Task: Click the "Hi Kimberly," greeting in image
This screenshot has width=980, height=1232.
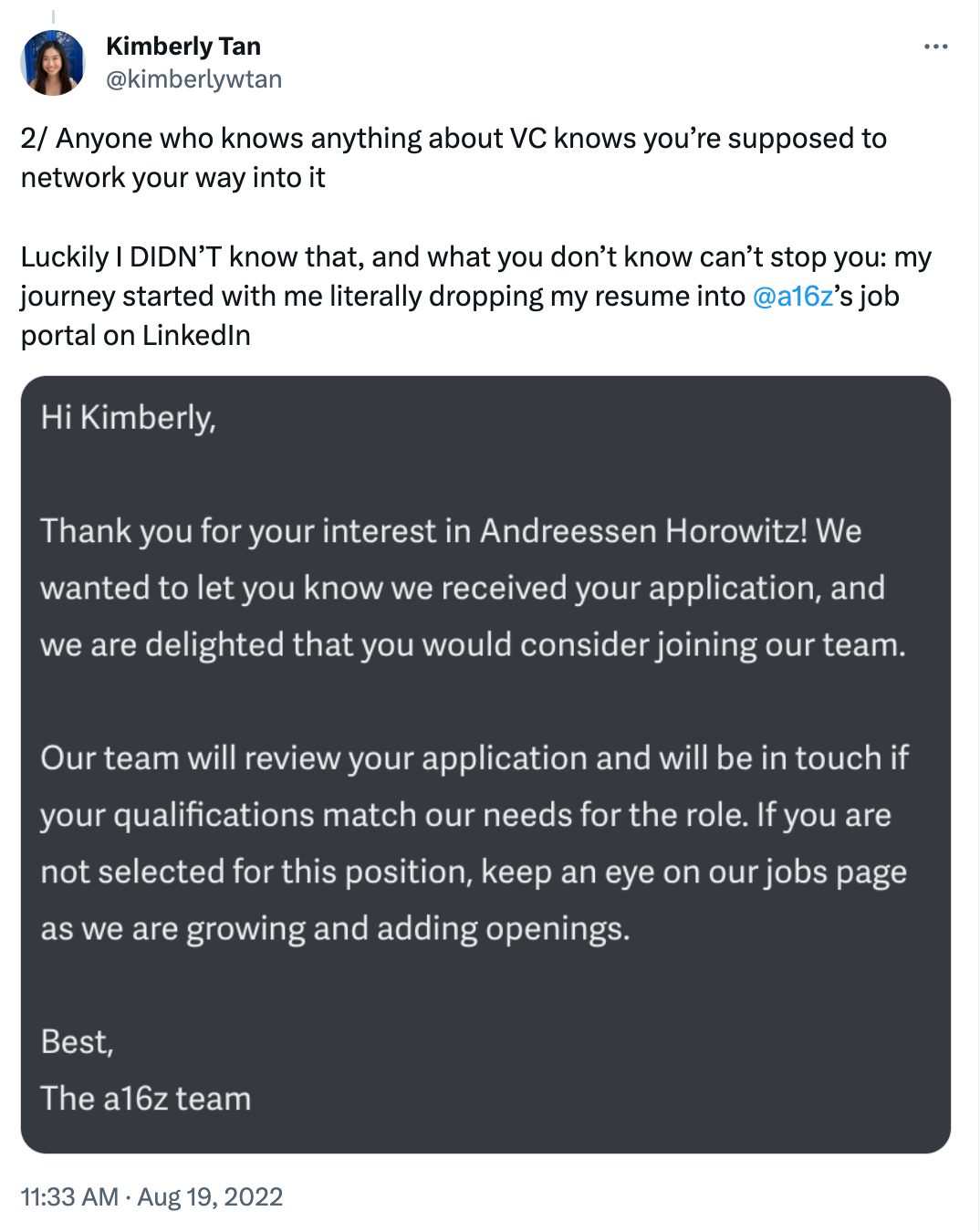Action: [x=128, y=418]
